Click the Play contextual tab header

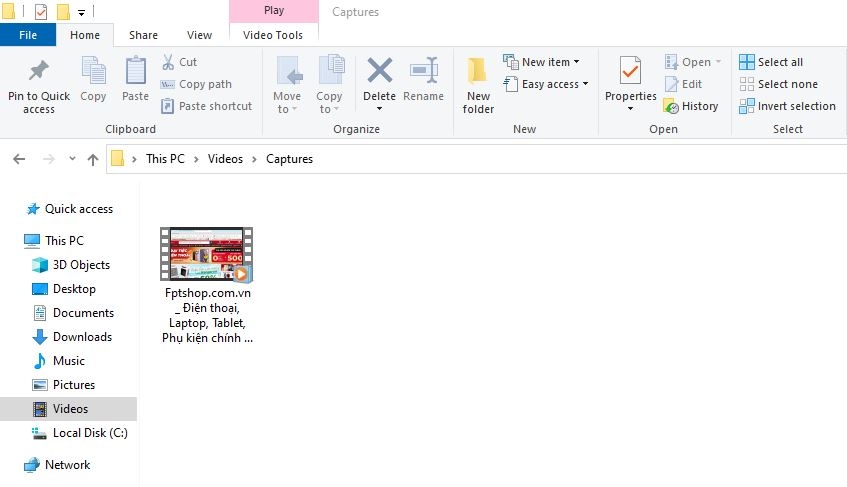click(x=274, y=10)
